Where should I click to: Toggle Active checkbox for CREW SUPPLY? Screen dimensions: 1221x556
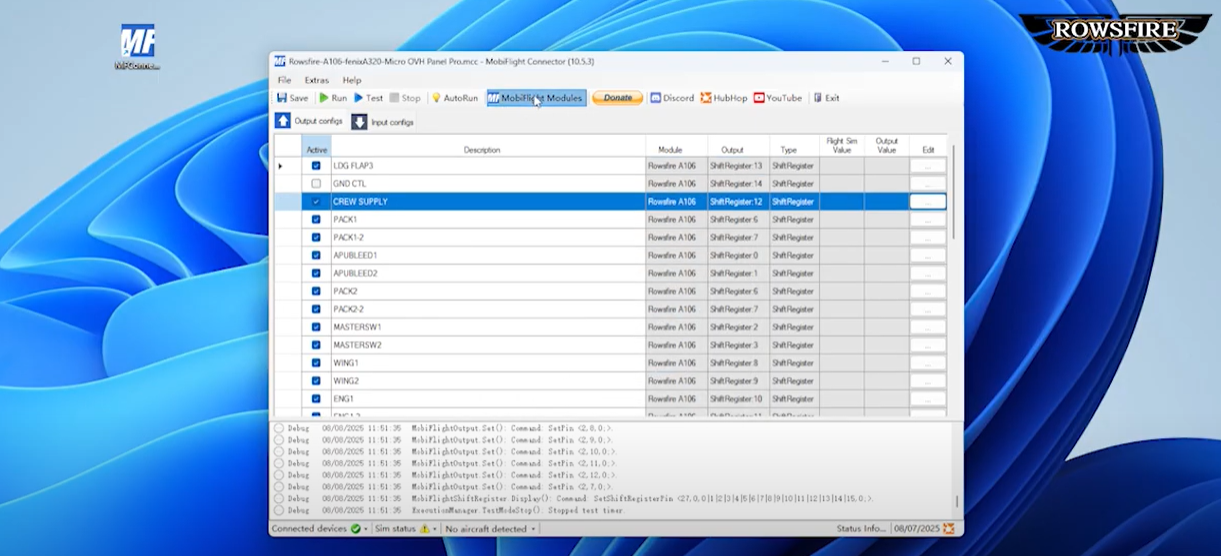[316, 202]
